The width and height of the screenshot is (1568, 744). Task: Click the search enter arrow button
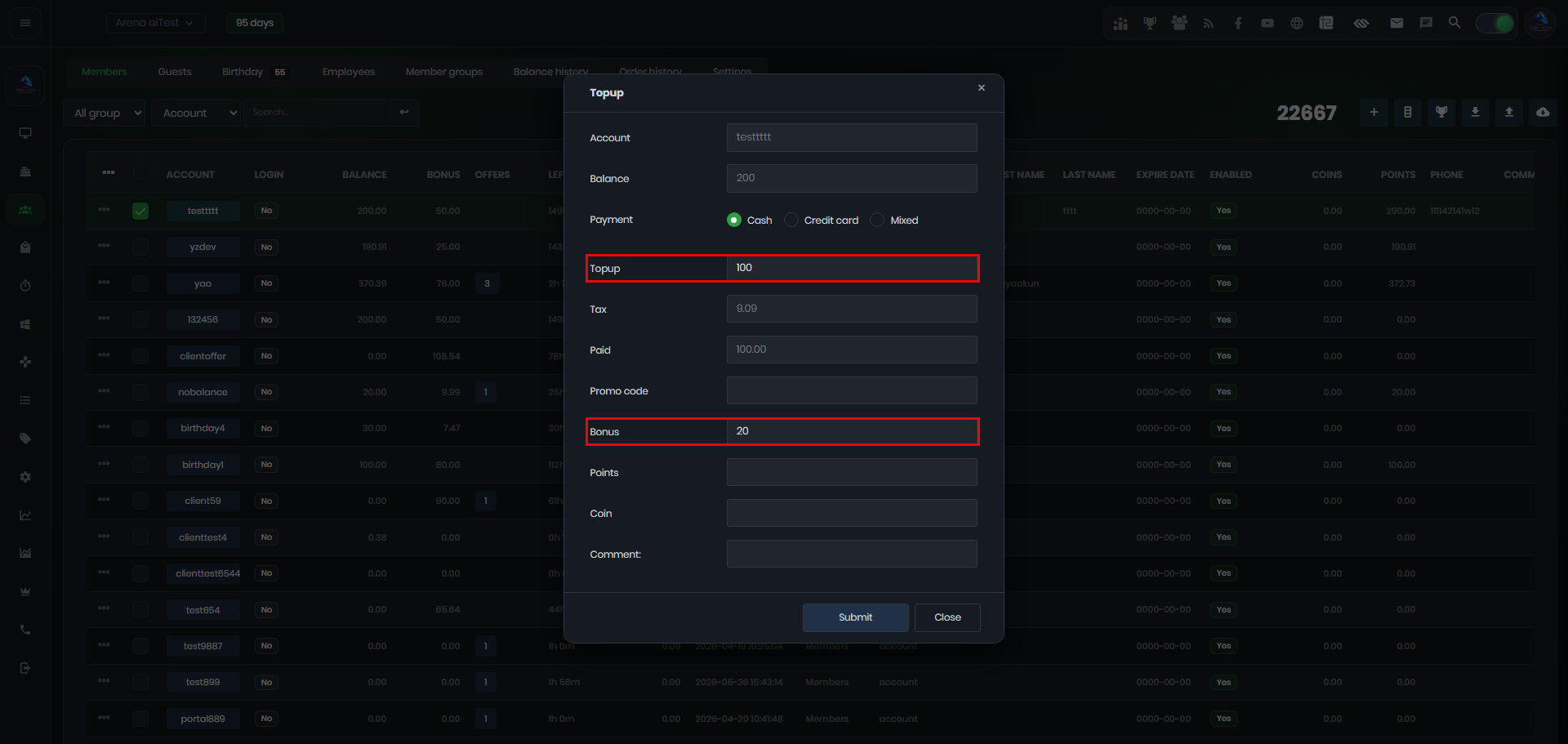(x=404, y=113)
